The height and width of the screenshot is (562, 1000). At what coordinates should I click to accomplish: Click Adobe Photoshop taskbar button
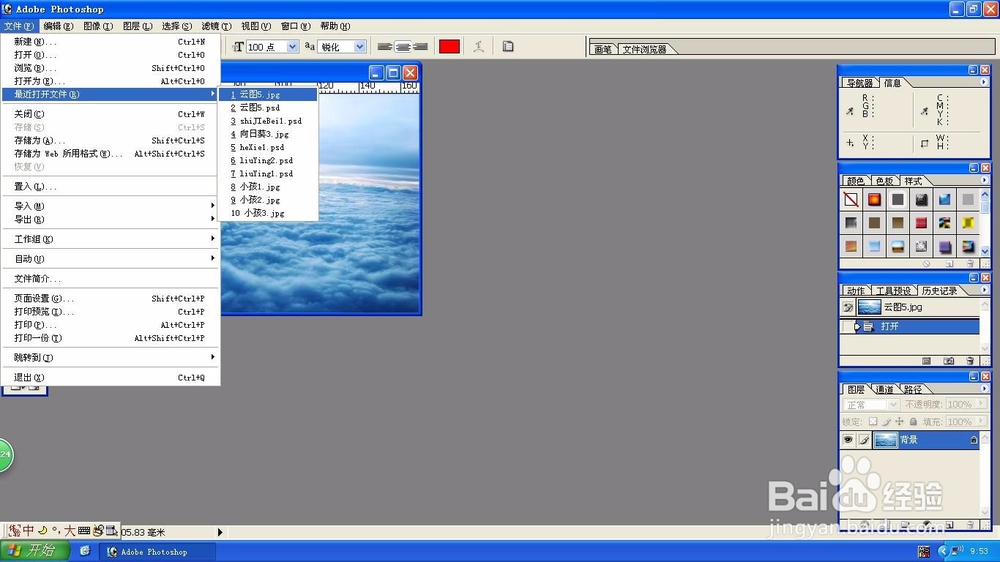[x=158, y=551]
